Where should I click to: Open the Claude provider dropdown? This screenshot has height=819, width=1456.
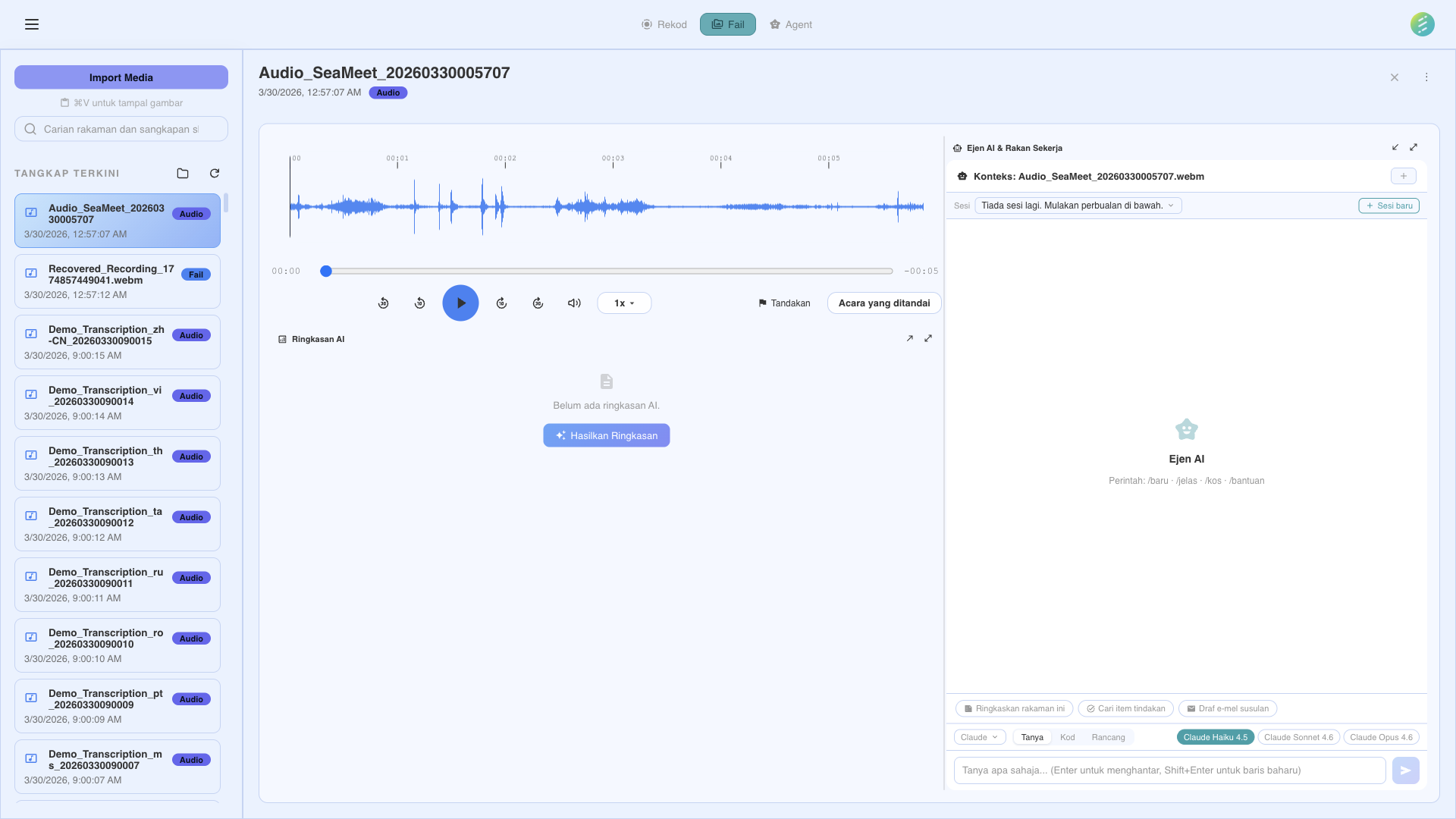(x=979, y=737)
